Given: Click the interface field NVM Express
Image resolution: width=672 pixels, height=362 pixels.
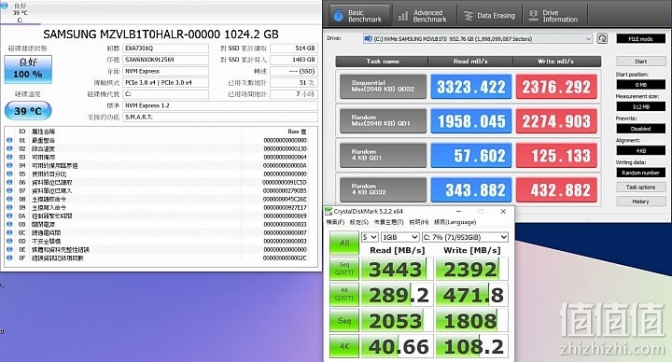Looking at the screenshot, I should (165, 71).
